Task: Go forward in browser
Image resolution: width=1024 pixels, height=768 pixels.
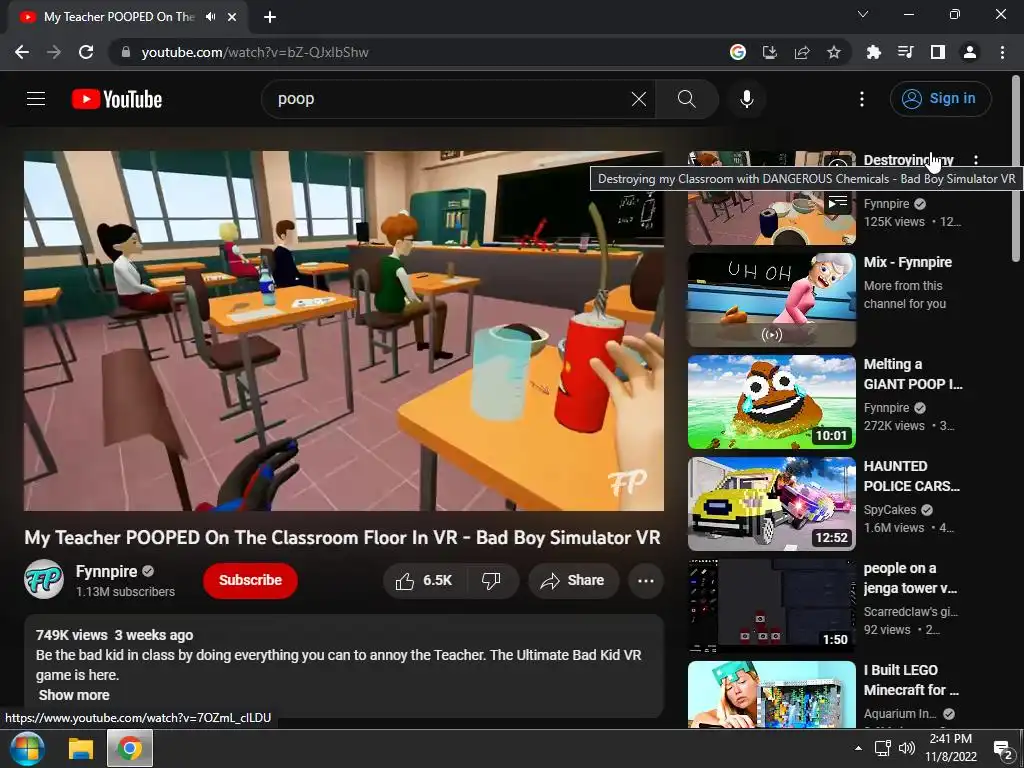Action: point(54,52)
